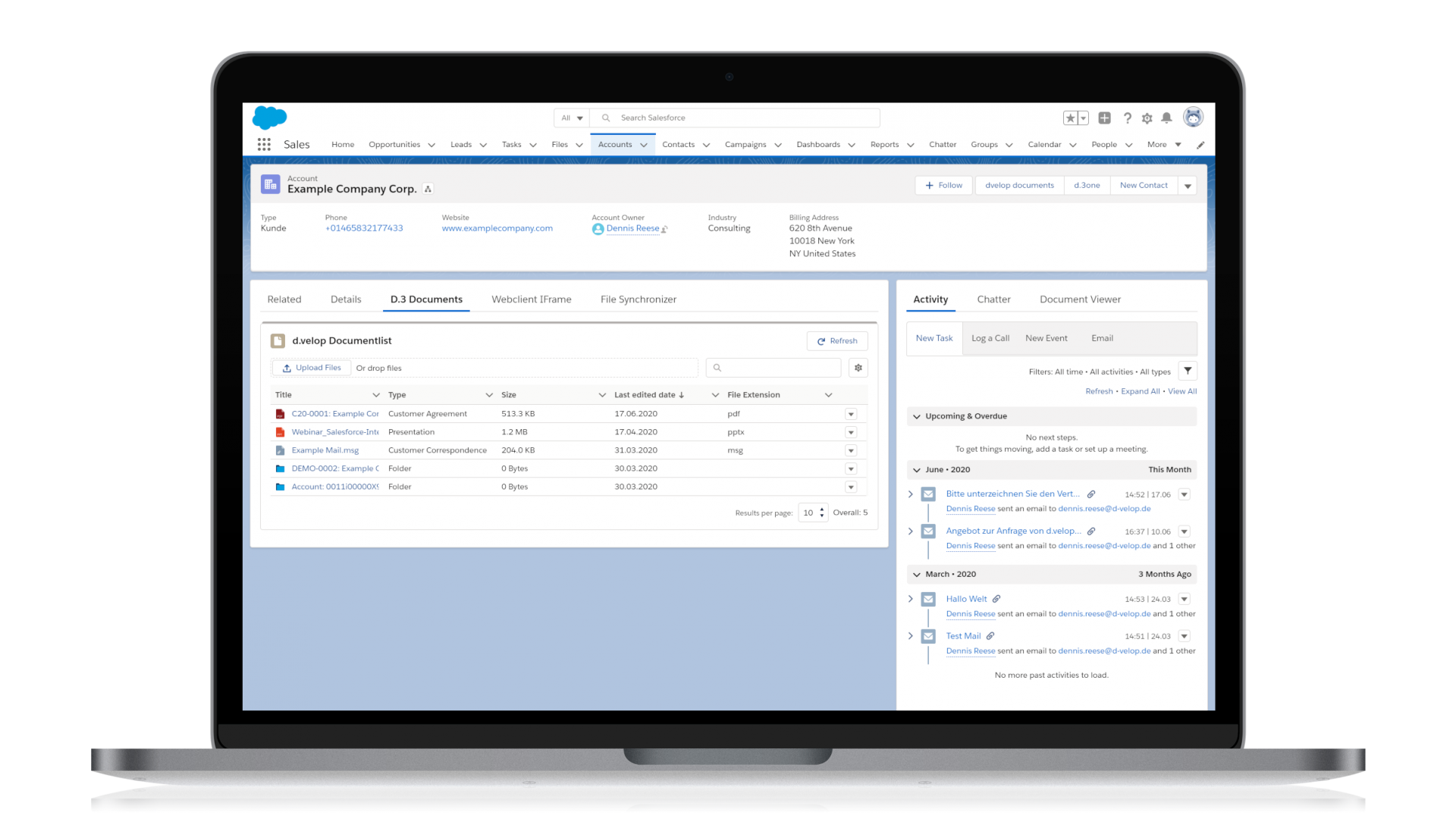This screenshot has height=837, width=1456.
Task: Collapse the March 2020 section
Action: pyautogui.click(x=917, y=575)
